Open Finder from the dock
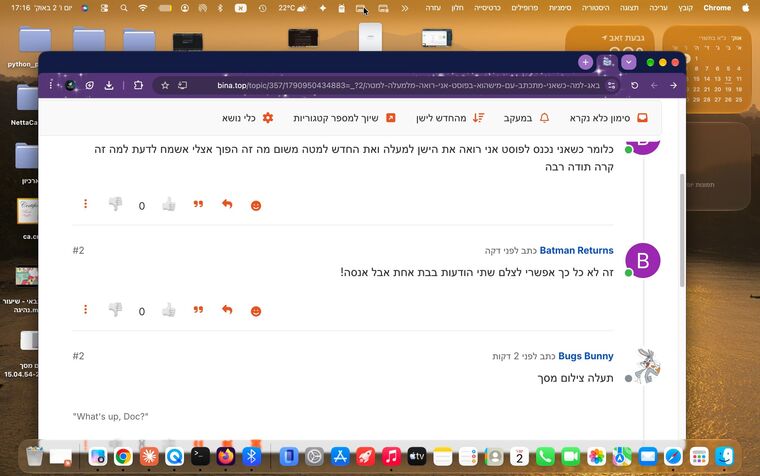 (725, 456)
